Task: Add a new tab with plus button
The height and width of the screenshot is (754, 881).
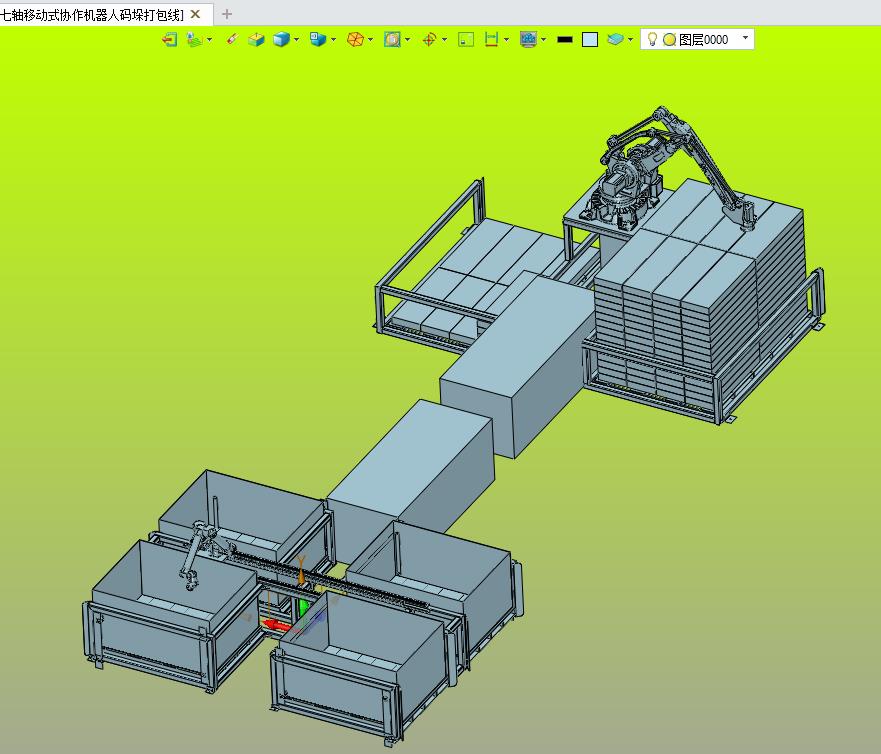Action: [227, 14]
